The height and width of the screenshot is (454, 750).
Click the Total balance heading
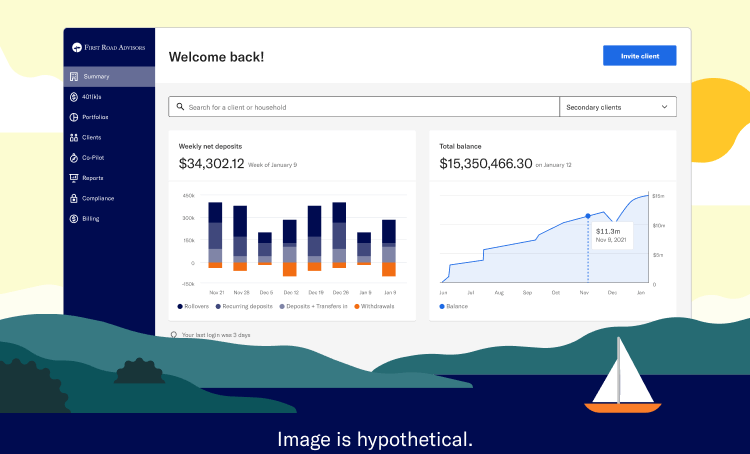click(460, 146)
